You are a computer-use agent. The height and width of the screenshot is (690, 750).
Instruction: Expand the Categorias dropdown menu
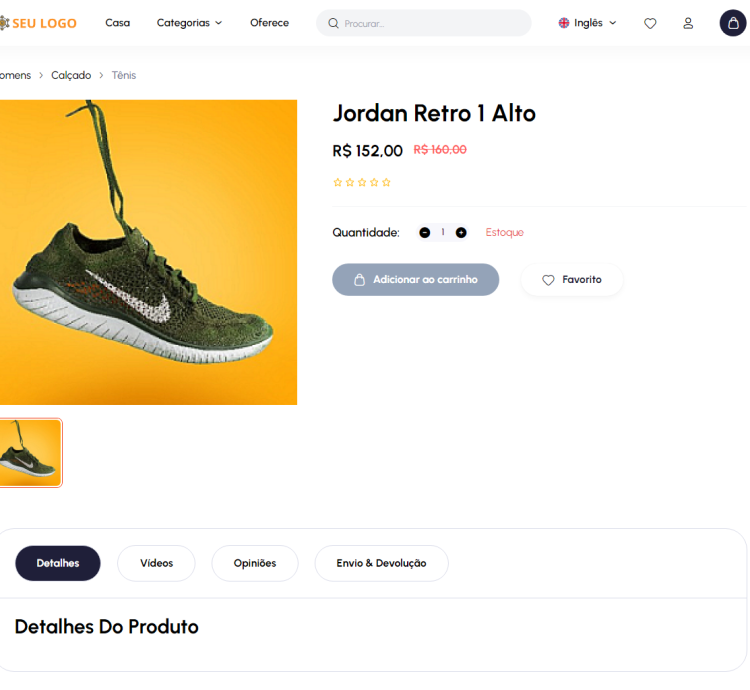point(189,23)
